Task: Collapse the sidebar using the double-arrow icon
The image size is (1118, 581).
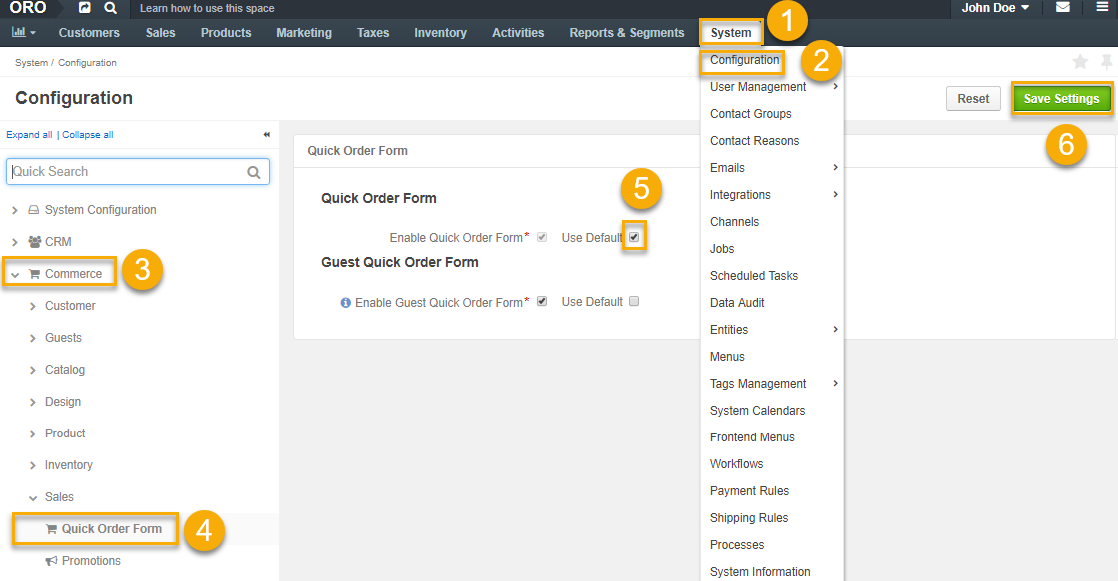Action: coord(266,133)
